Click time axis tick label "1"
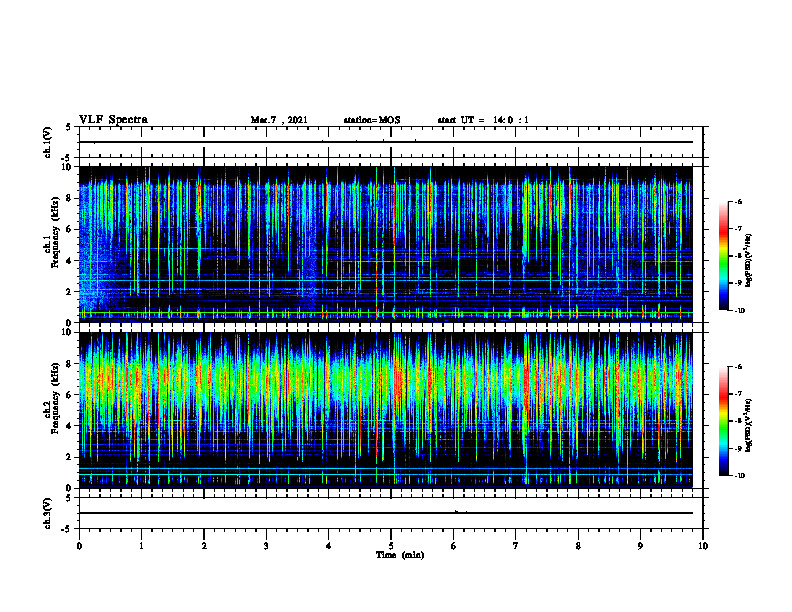 click(x=141, y=546)
